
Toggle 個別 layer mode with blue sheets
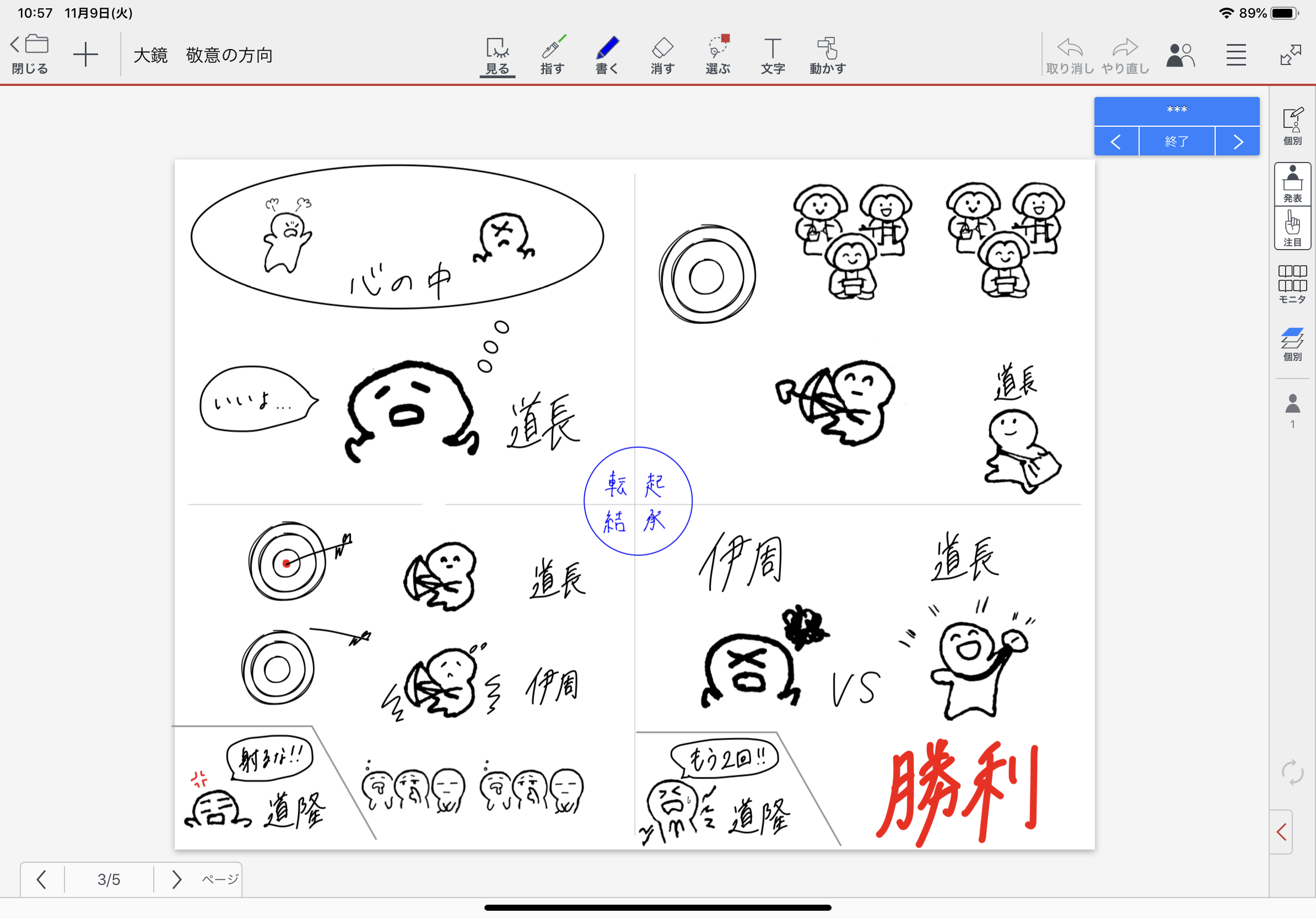(1292, 344)
